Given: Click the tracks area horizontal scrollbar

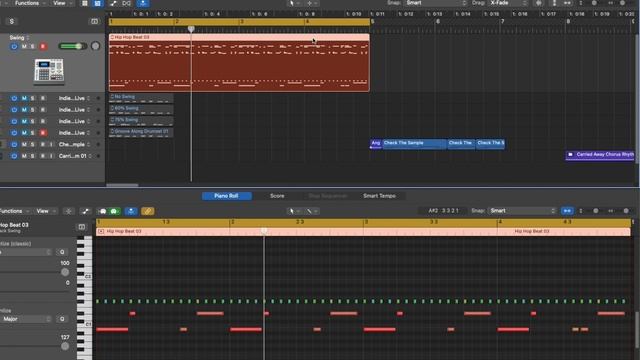Looking at the screenshot, I should 122,185.
